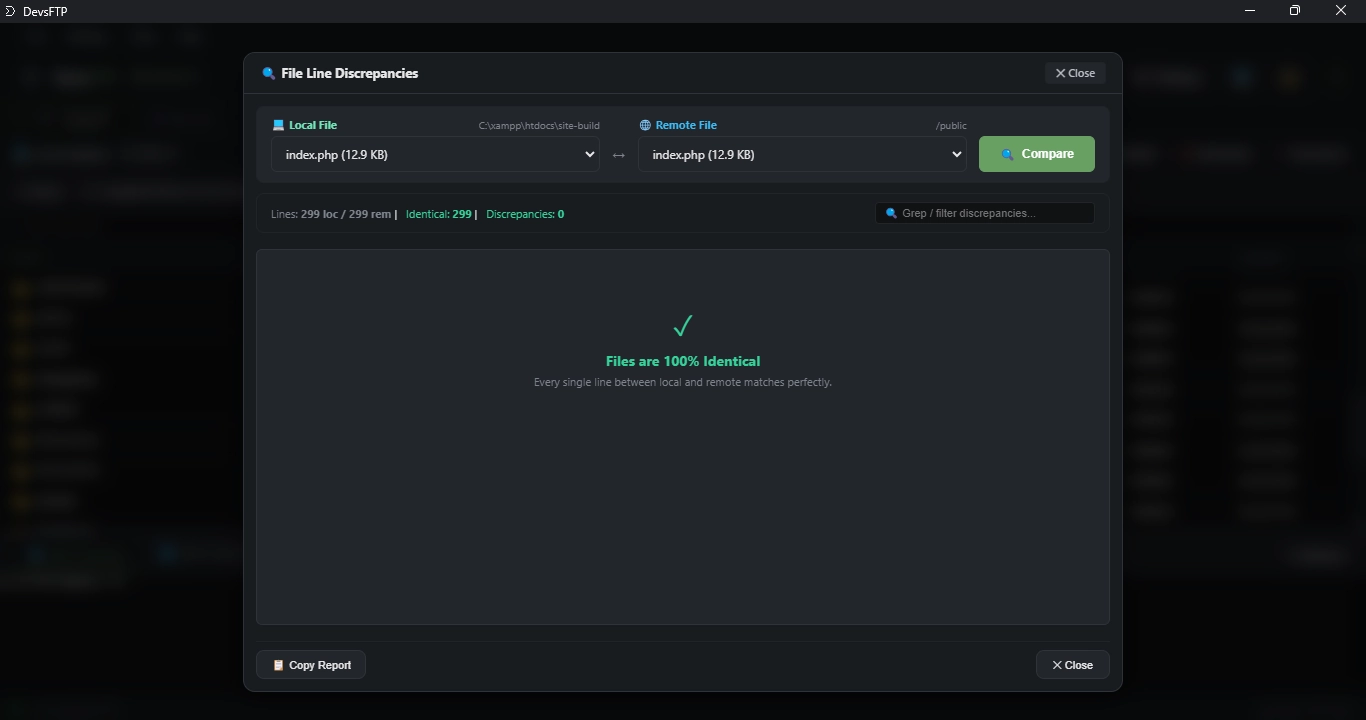Click the 'Identical: 299' counter
The height and width of the screenshot is (720, 1366).
tap(438, 214)
